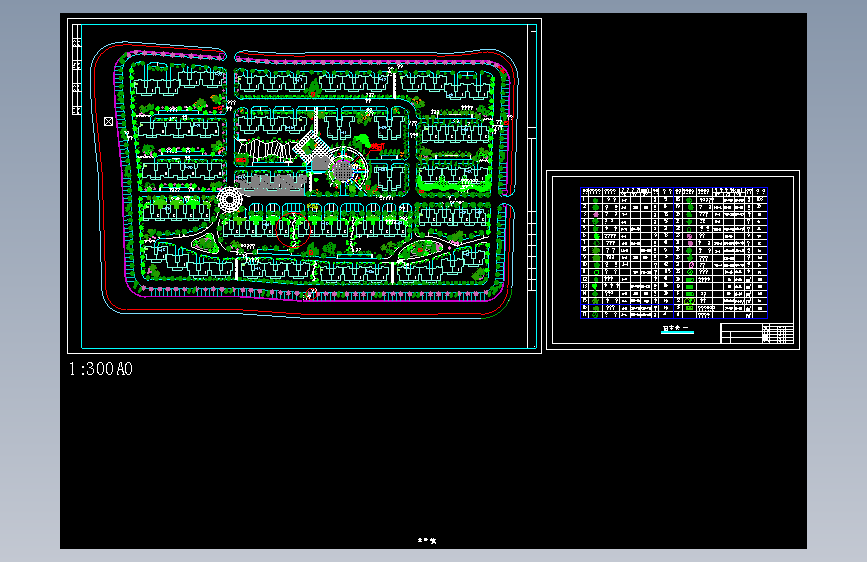Select the vertical title strip on the main sheet's right edge
The image size is (867, 562).
pyautogui.click(x=532, y=186)
